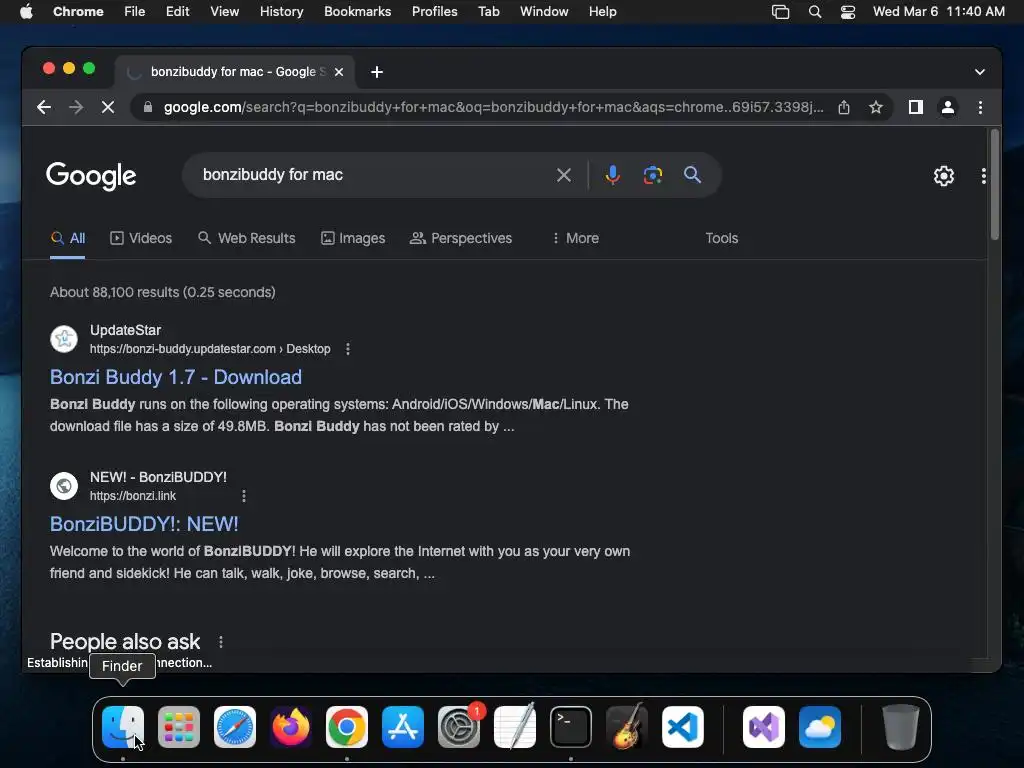Open the Bonzi Buddy 1.7 - Download link
The height and width of the screenshot is (768, 1024).
pos(176,377)
